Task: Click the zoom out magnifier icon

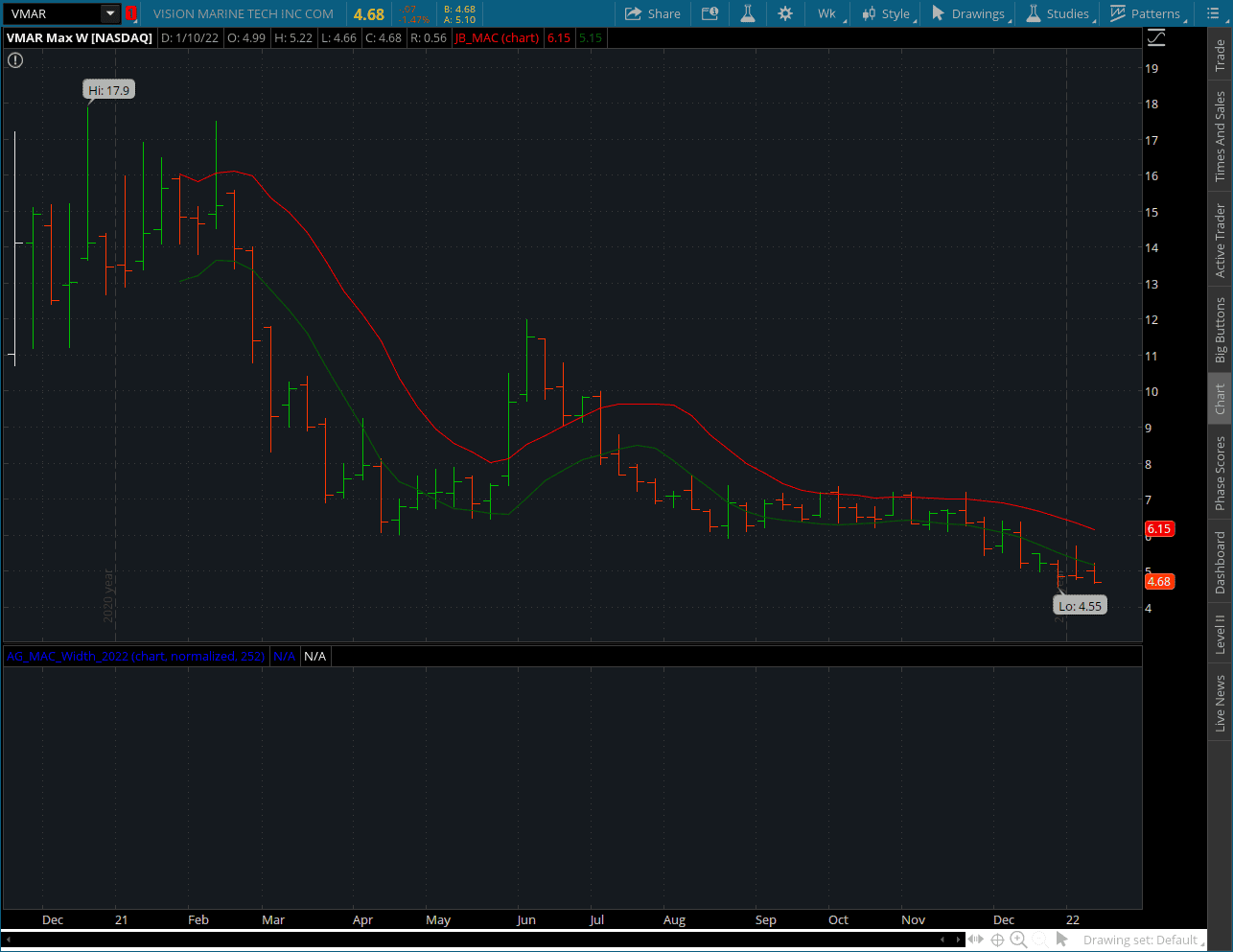Action: click(x=1040, y=940)
